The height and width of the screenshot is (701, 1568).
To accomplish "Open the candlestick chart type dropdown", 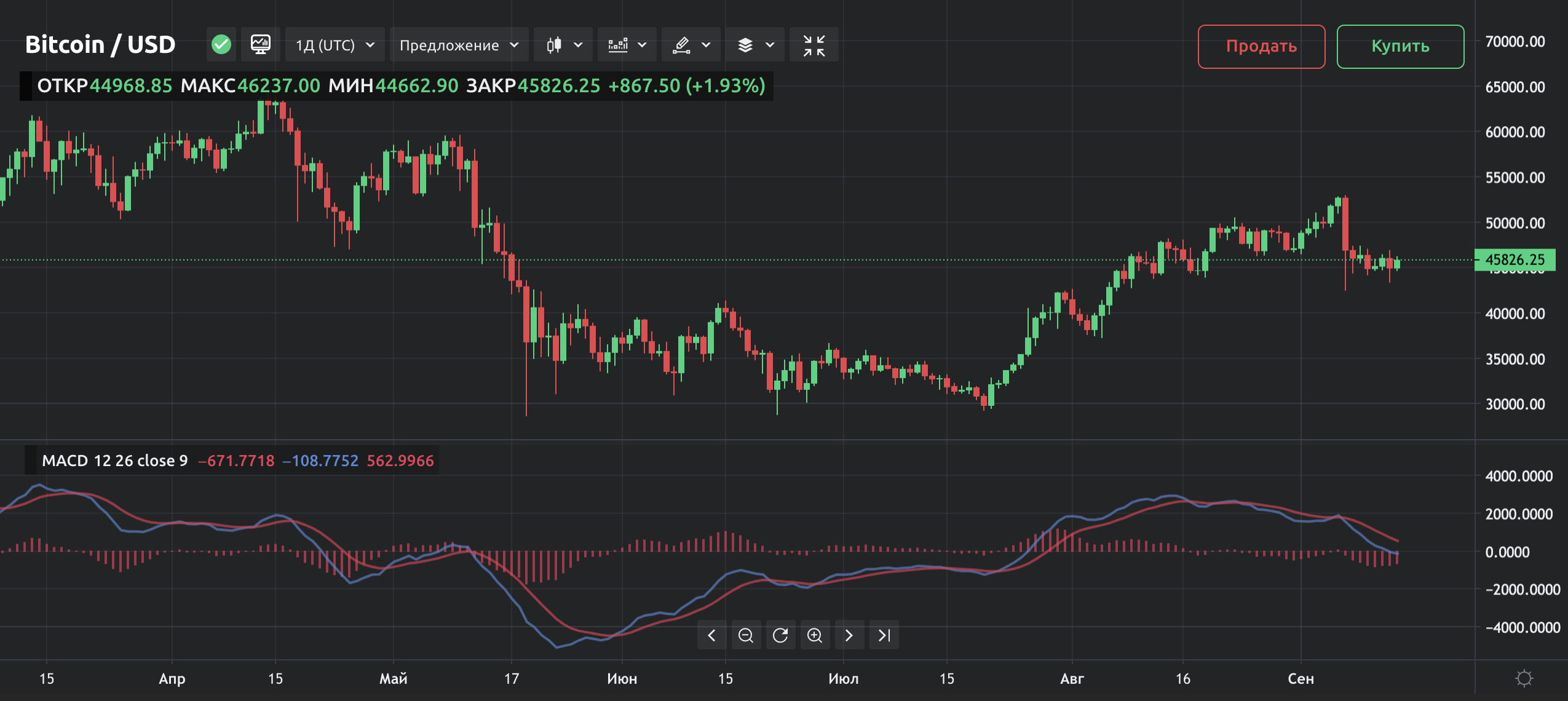I will pyautogui.click(x=564, y=45).
